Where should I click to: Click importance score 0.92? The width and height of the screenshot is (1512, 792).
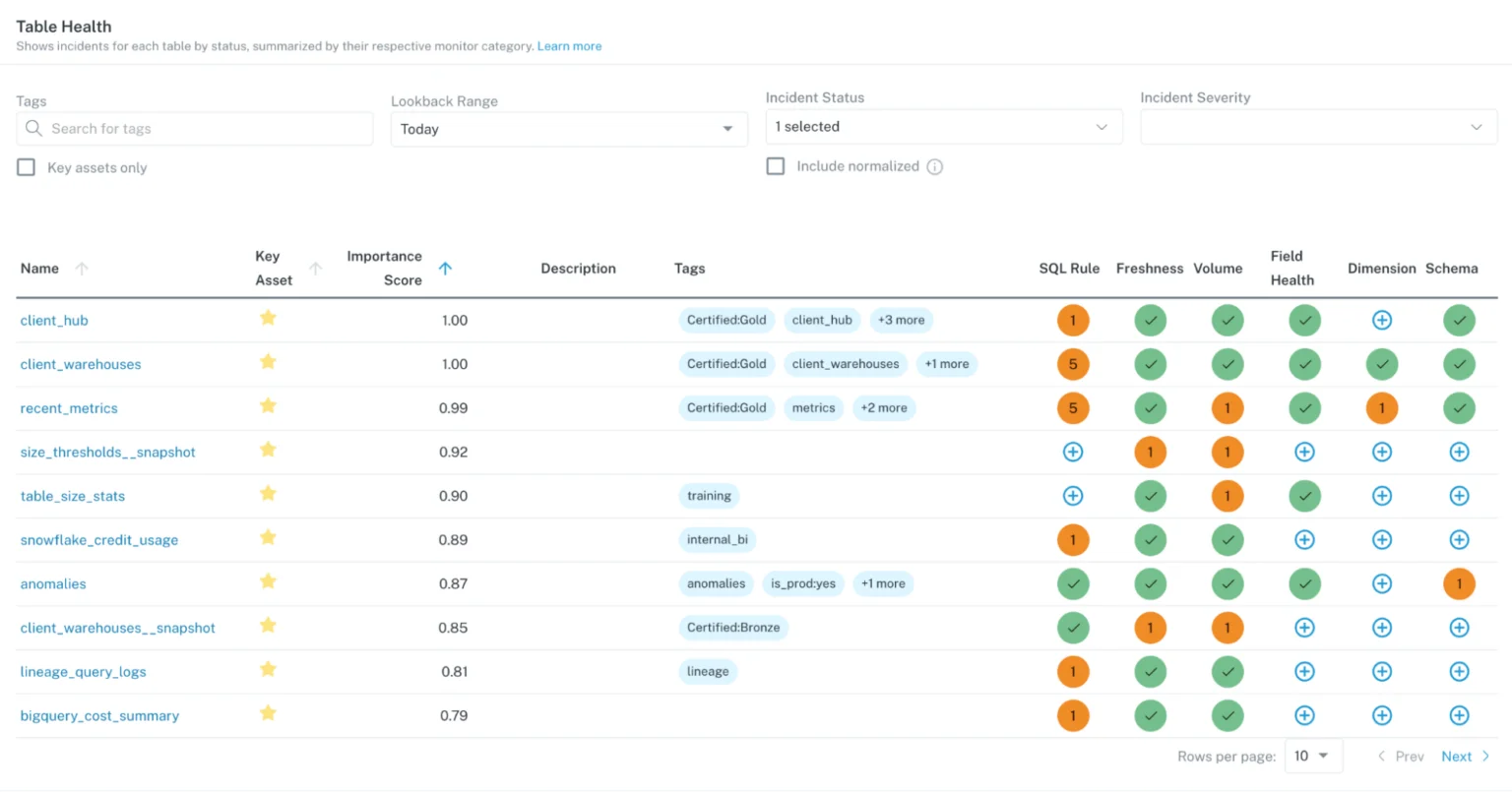(453, 452)
